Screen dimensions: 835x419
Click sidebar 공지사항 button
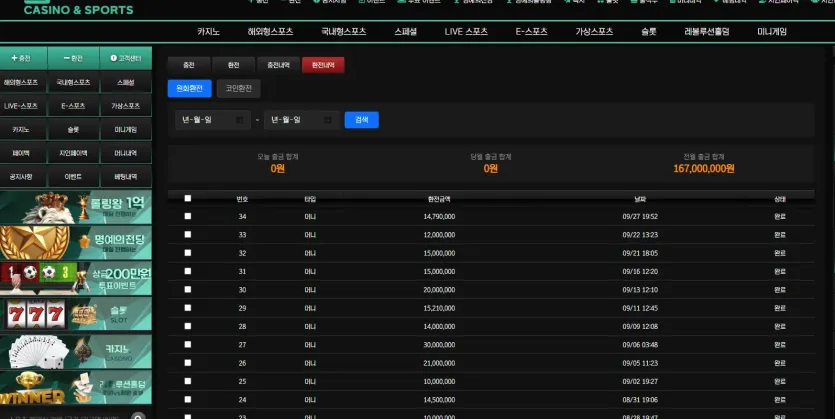pyautogui.click(x=21, y=176)
